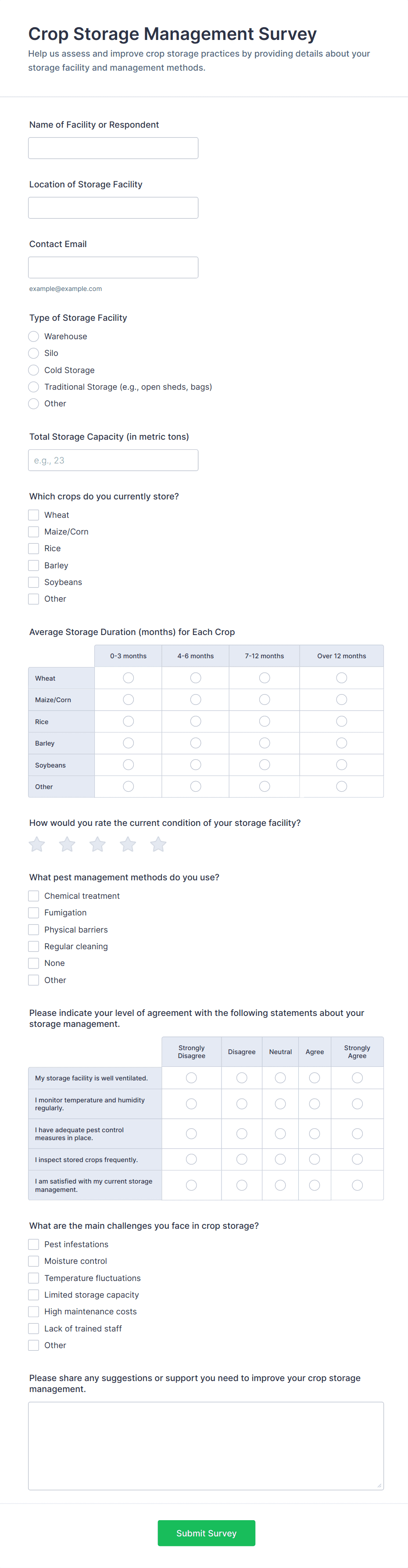Select Warehouse storage facility type
This screenshot has height=1568, width=408.
[33, 337]
